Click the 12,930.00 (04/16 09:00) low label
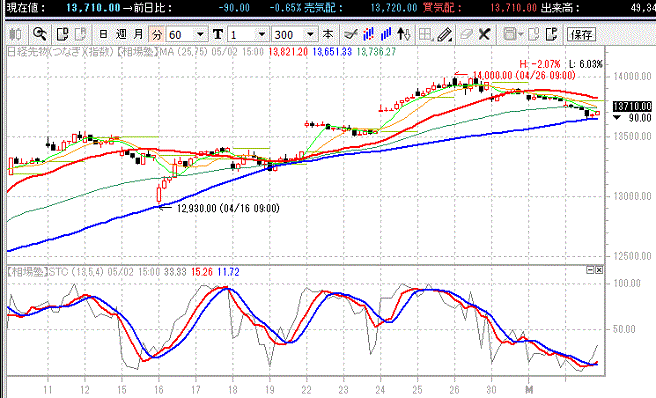Screen dimensions: 656x398 (x=228, y=208)
